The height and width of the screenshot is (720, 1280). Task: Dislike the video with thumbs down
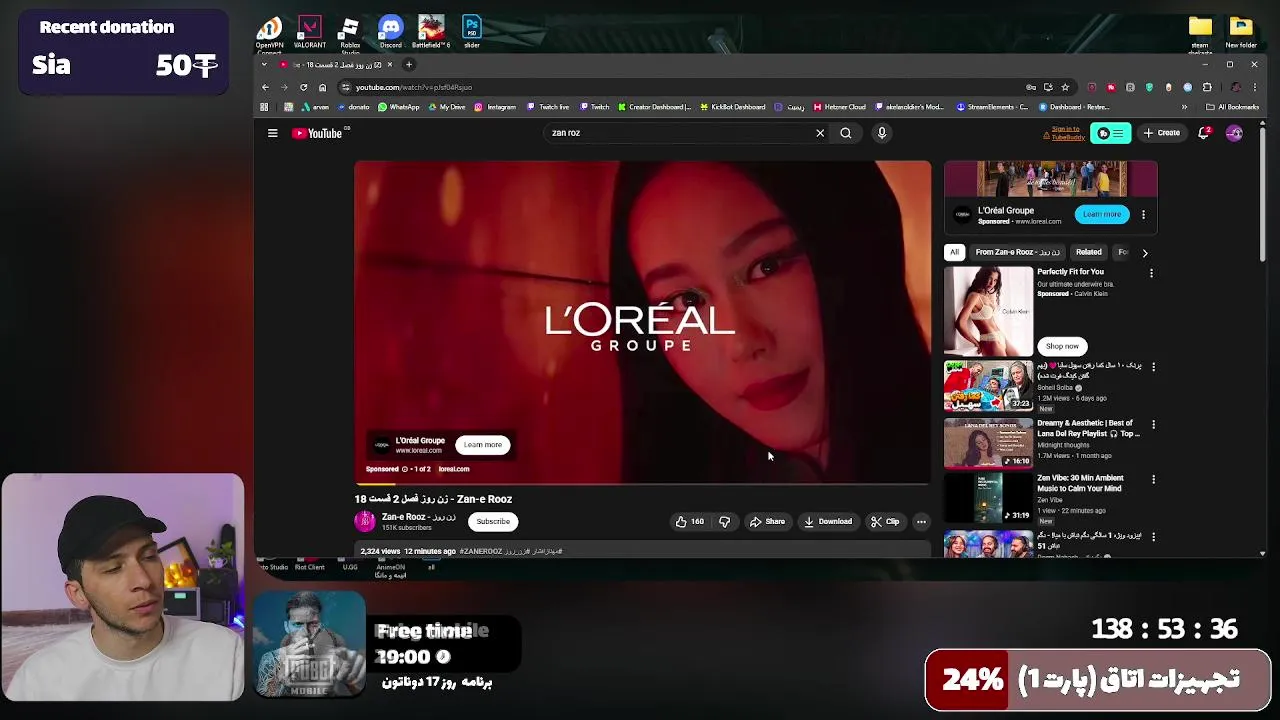[x=724, y=521]
